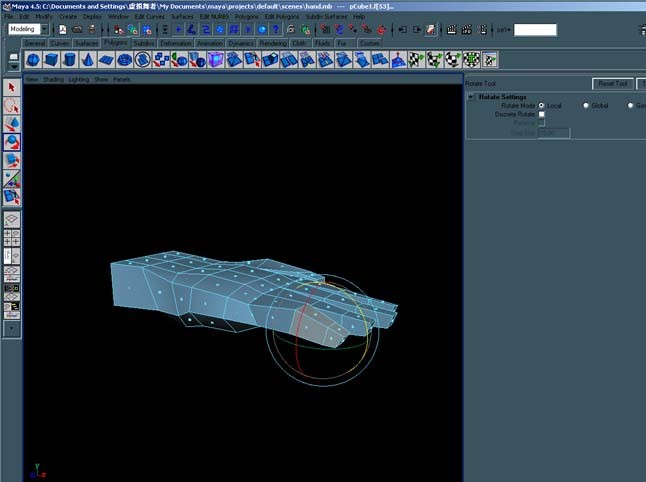Select the arrow Select tool

[x=12, y=87]
